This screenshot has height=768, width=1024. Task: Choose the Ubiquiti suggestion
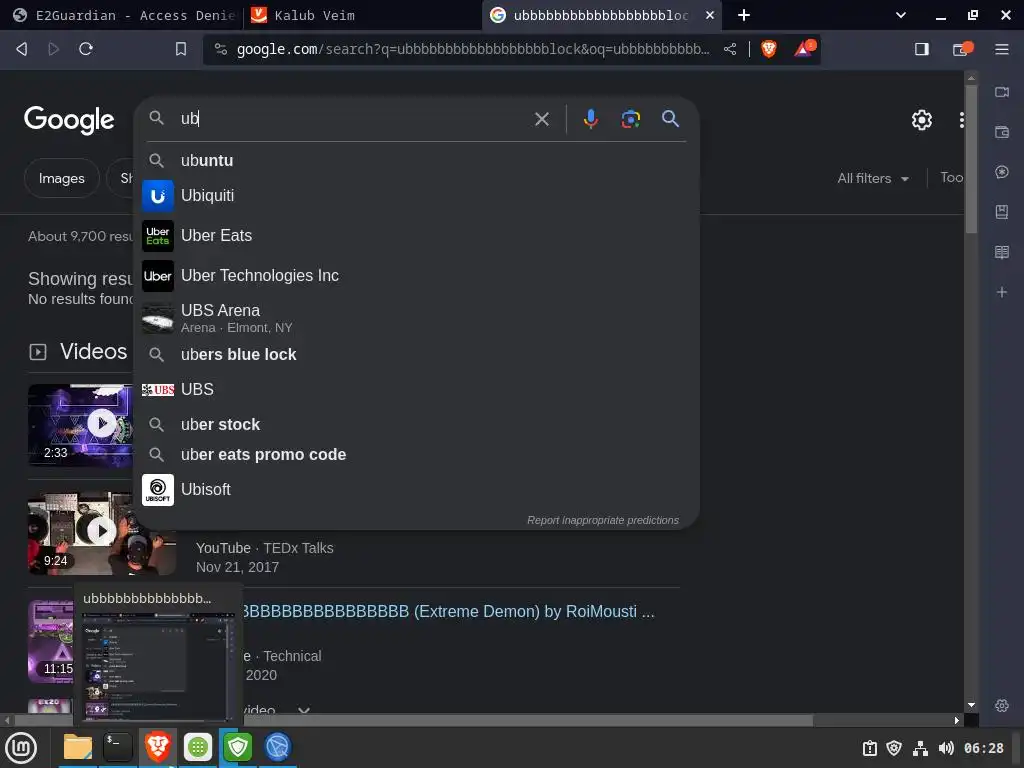pyautogui.click(x=416, y=195)
